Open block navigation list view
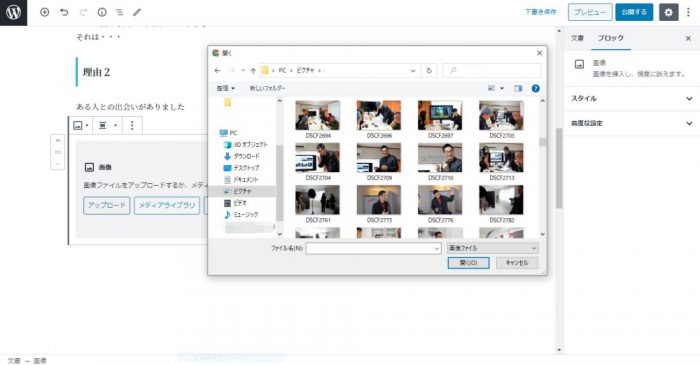The width and height of the screenshot is (700, 365). [x=120, y=12]
